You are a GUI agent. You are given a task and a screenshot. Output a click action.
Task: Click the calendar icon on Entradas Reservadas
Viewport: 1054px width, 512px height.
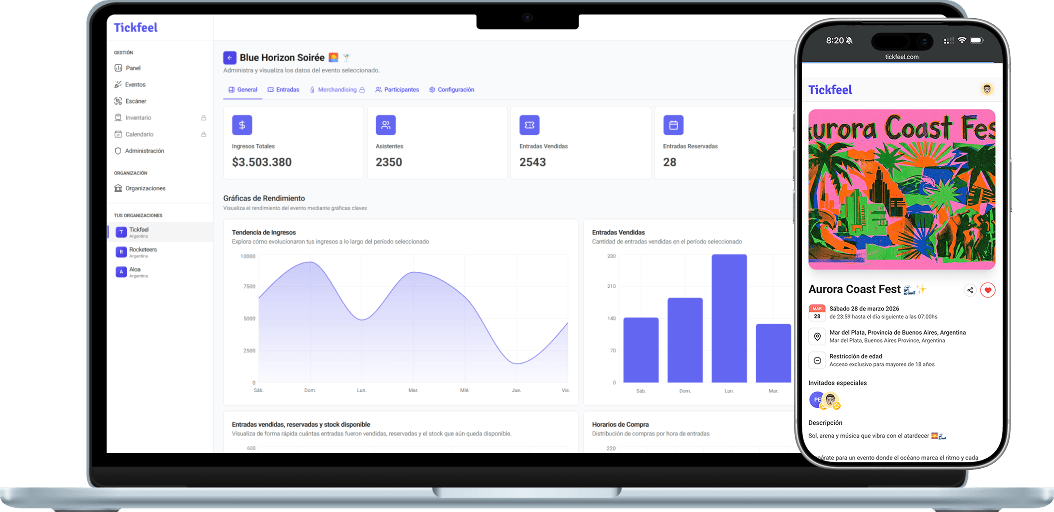click(x=674, y=125)
